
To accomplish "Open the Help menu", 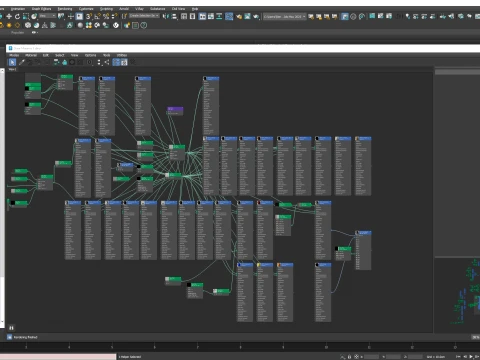I will [x=195, y=9].
